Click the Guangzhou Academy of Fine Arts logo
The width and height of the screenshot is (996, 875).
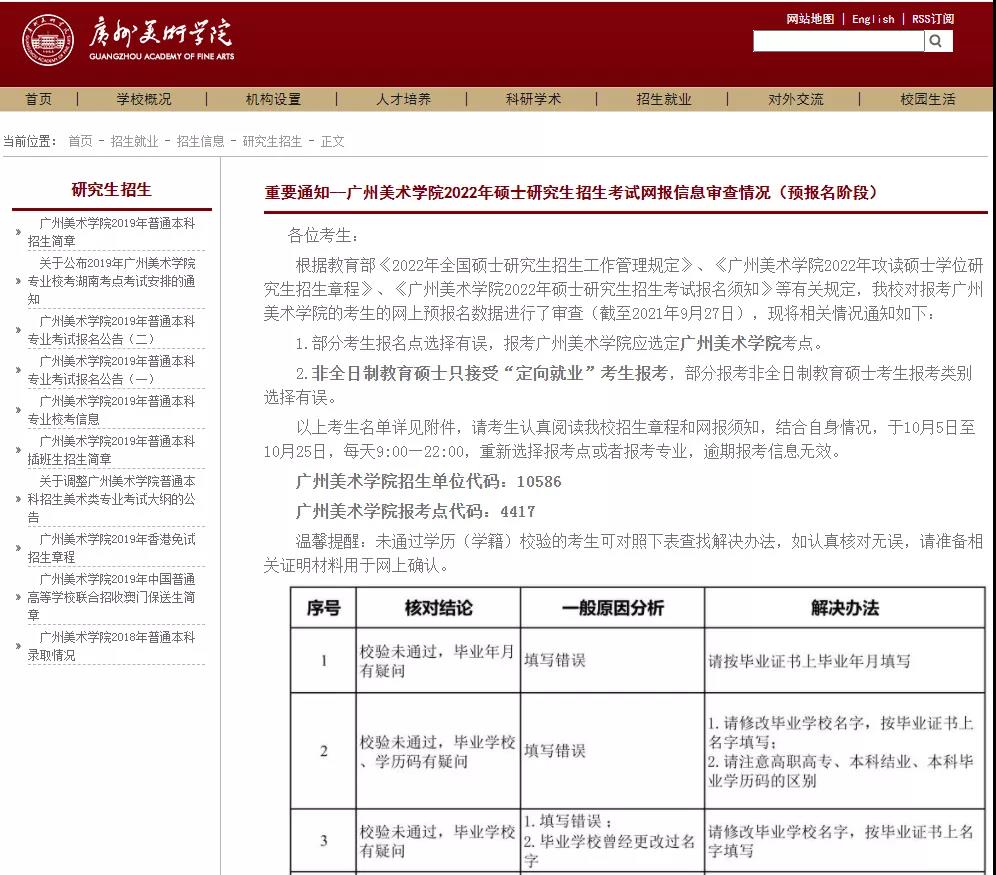128,39
